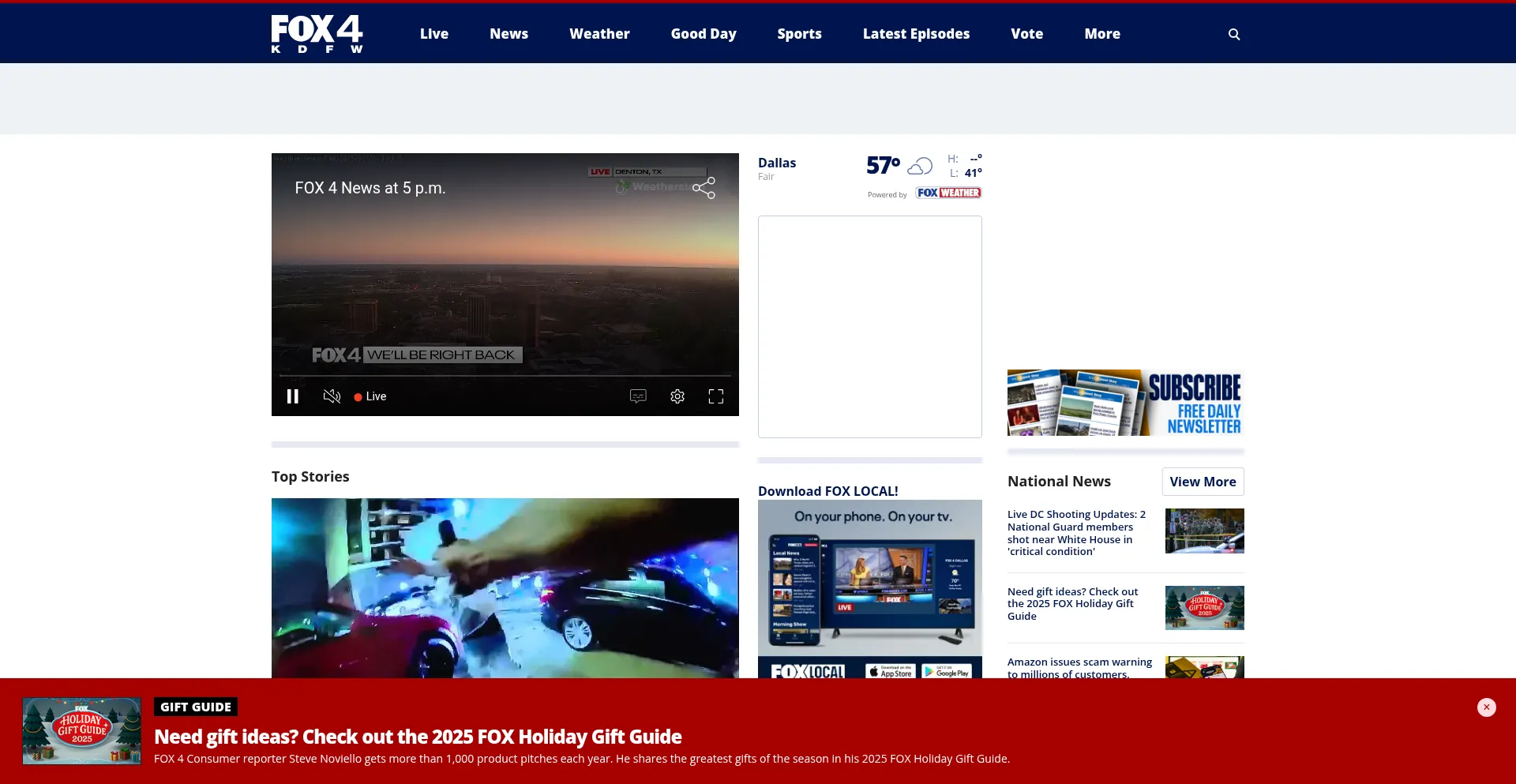Toggle closed captions on video

[x=638, y=396]
